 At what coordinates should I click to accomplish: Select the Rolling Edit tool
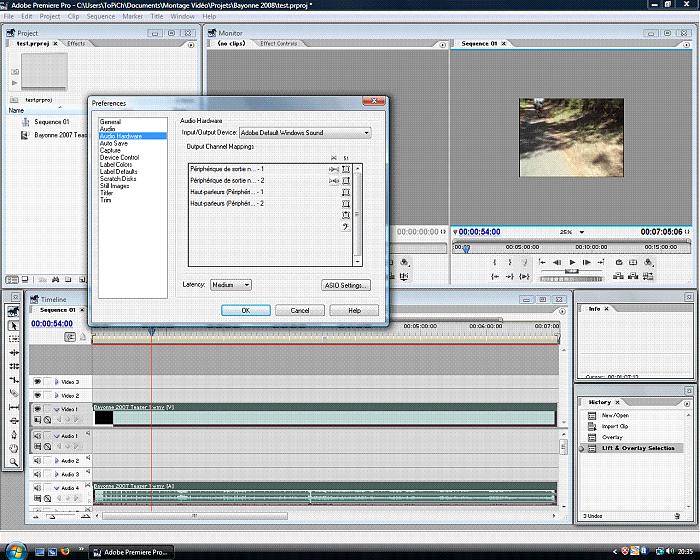(x=13, y=366)
